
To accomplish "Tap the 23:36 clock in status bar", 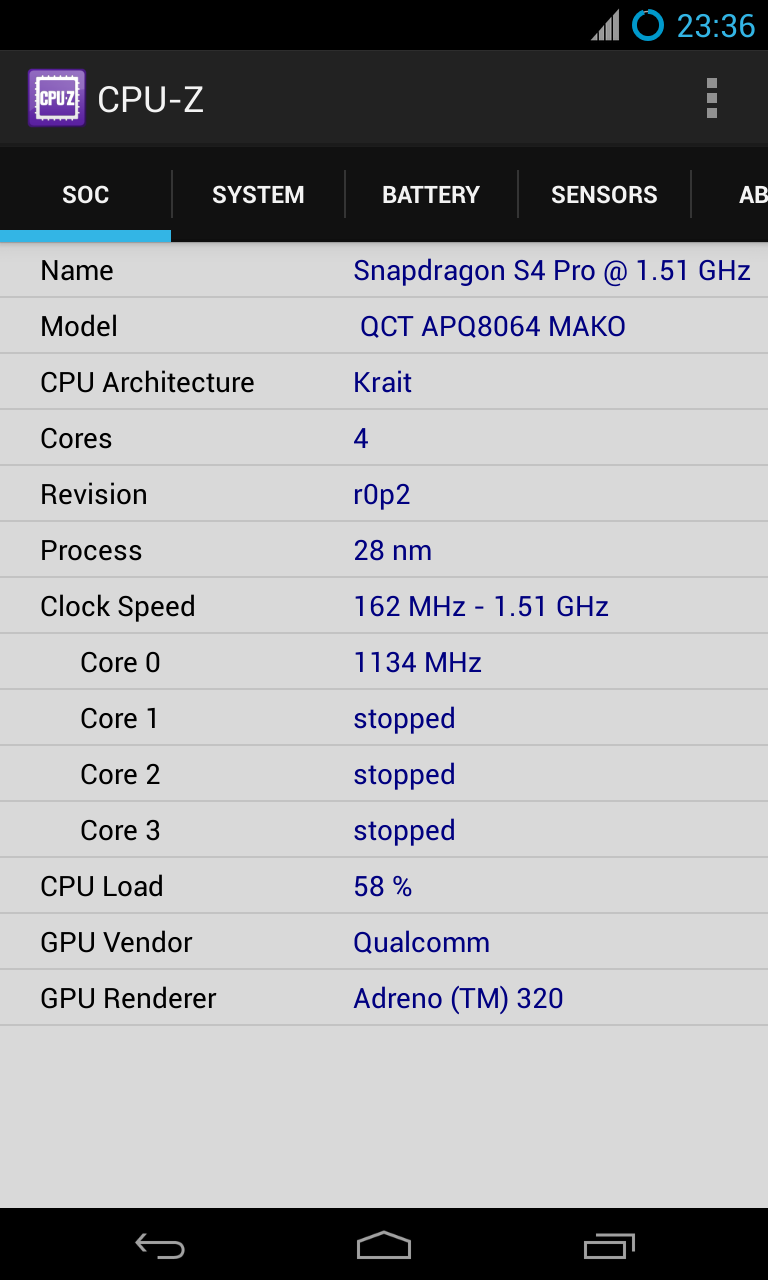I will click(x=716, y=25).
